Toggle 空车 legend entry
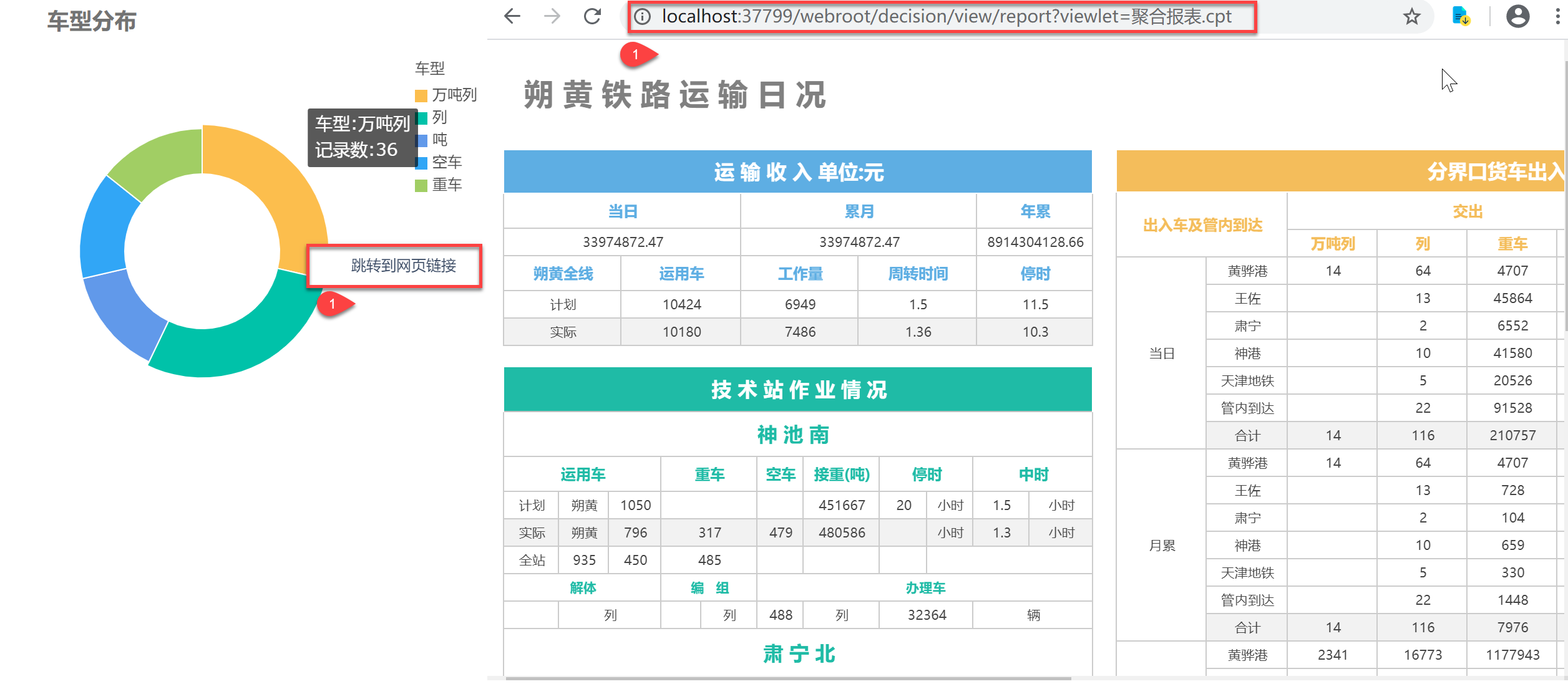Screen dimensions: 1568x684 point(446,162)
